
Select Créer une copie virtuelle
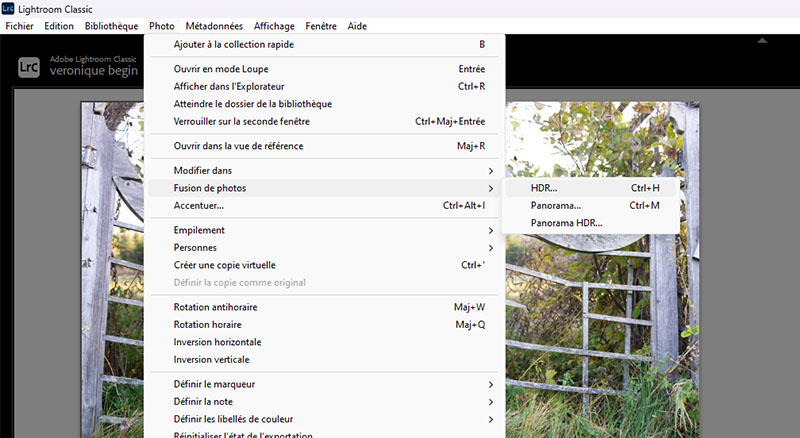point(324,265)
